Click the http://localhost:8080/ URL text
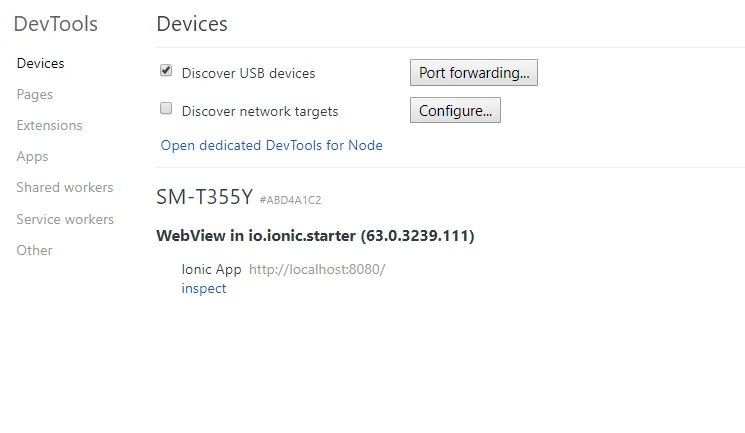The width and height of the screenshot is (745, 433). click(x=316, y=269)
